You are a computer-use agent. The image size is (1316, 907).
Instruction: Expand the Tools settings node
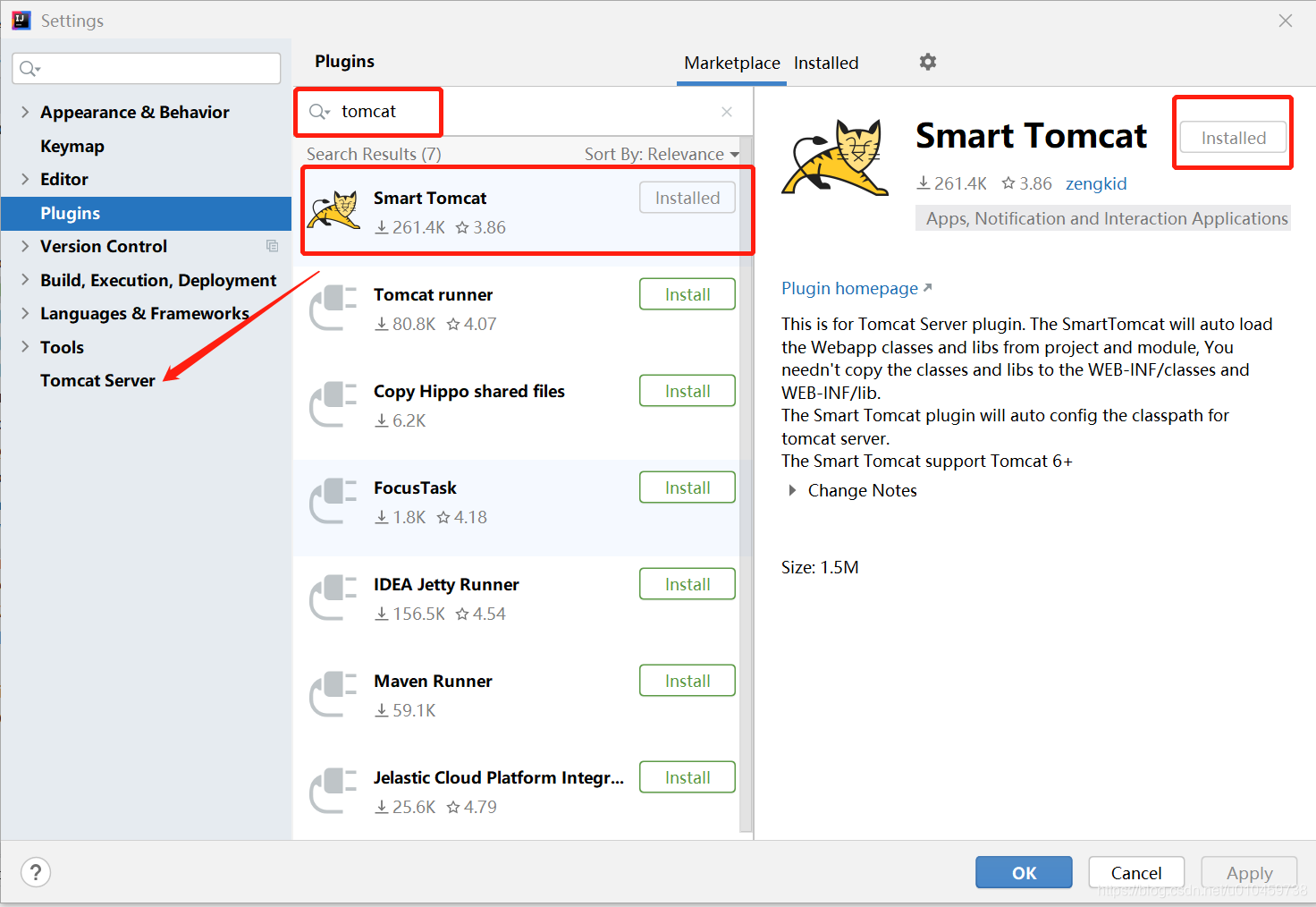point(25,347)
